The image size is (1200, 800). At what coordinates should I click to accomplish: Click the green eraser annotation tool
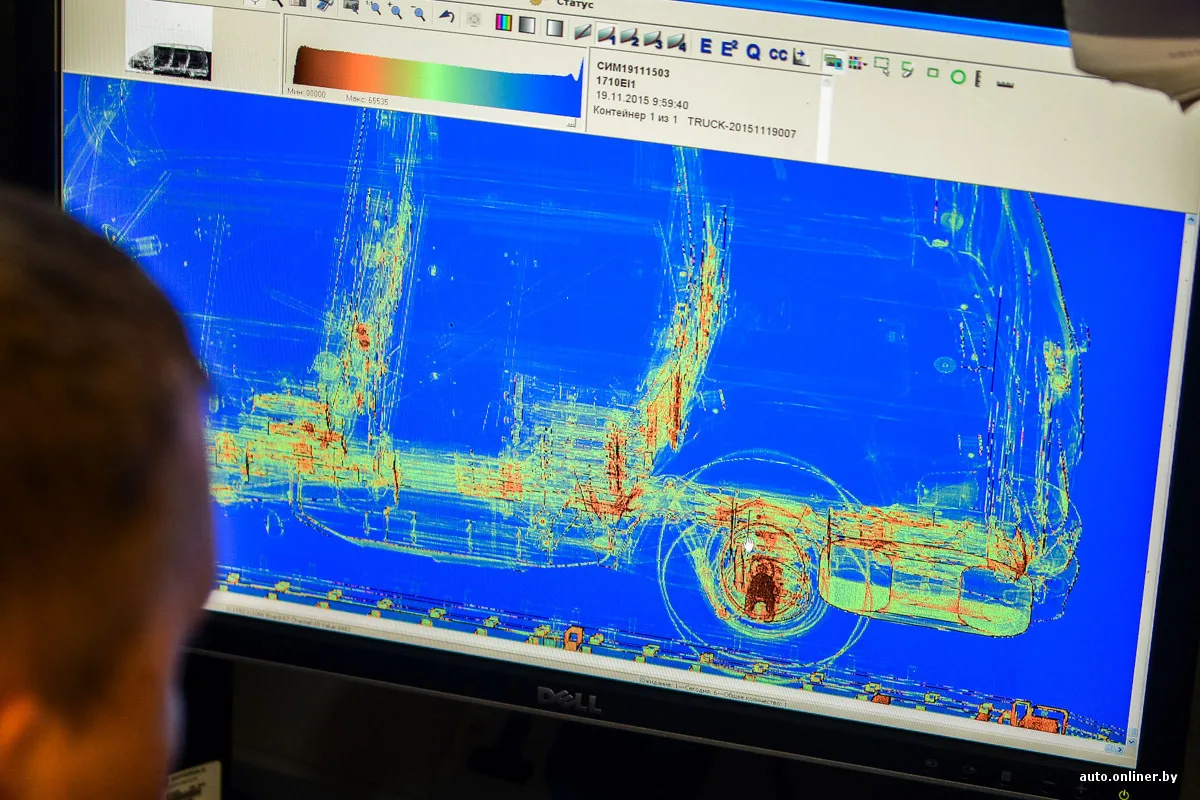907,69
